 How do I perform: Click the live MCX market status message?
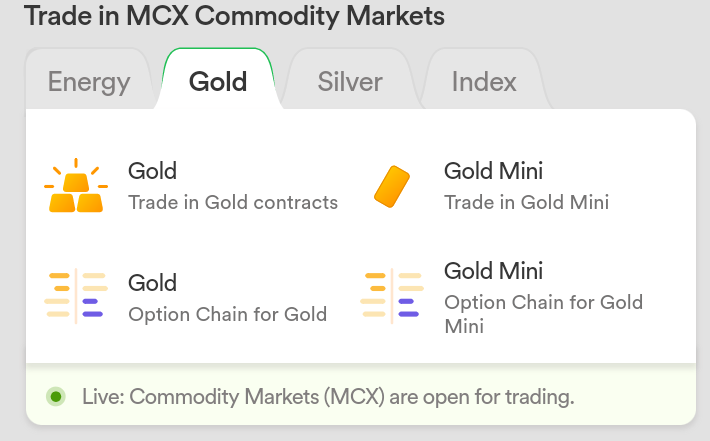[328, 397]
